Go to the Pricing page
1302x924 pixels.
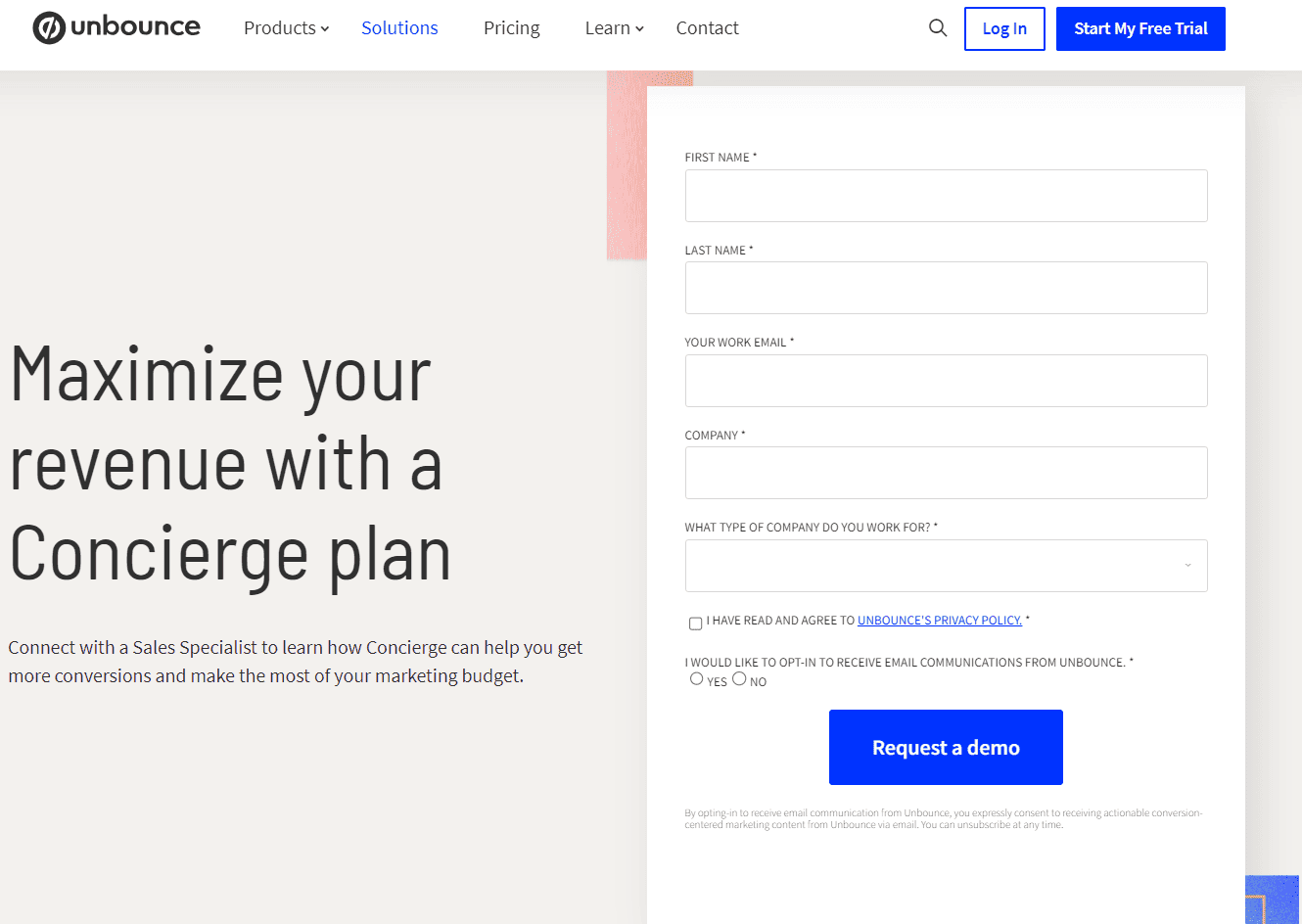512,28
